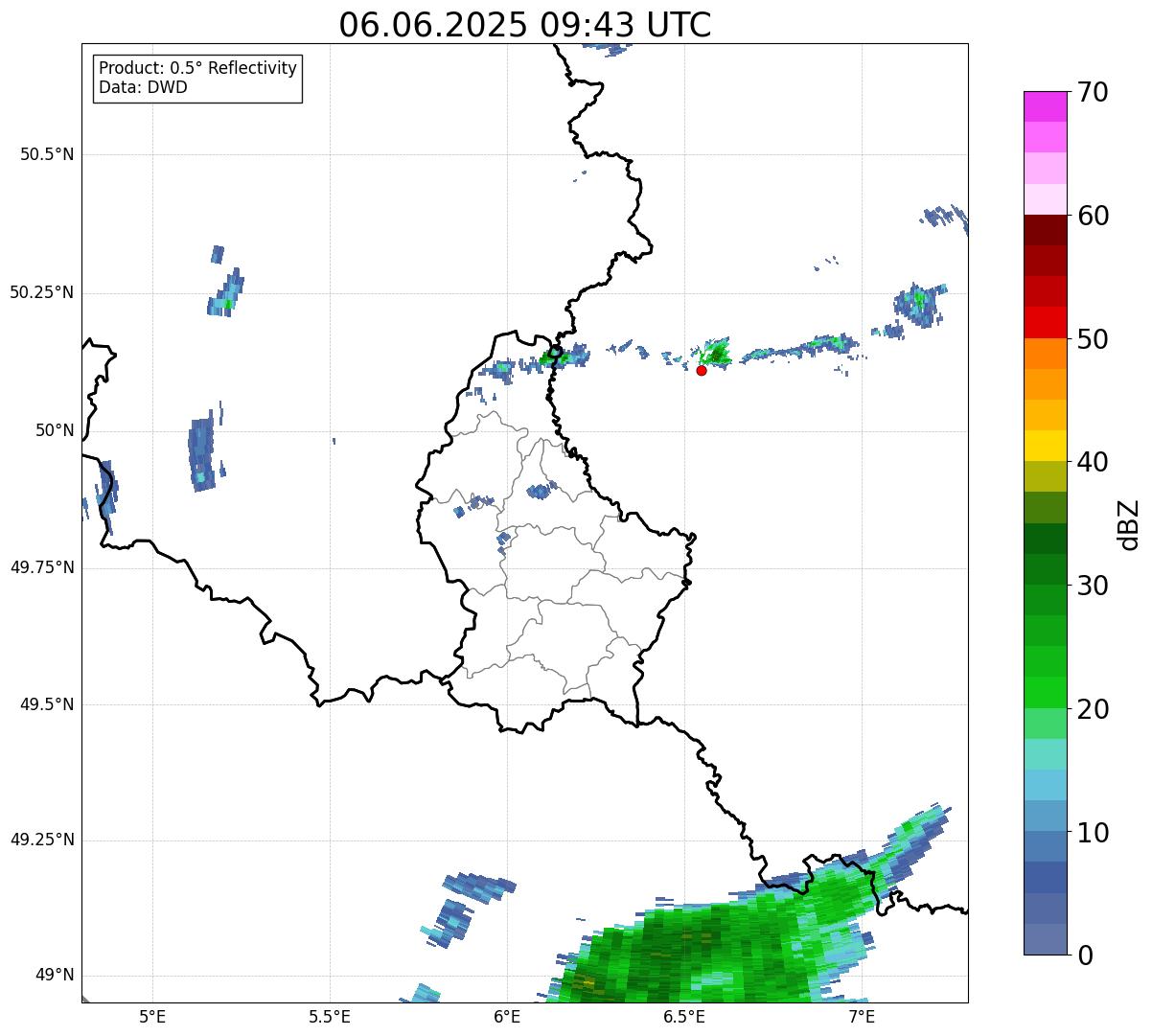Image resolution: width=1152 pixels, height=1036 pixels.
Task: Click the colorbar tick label 30
Action: [1092, 586]
